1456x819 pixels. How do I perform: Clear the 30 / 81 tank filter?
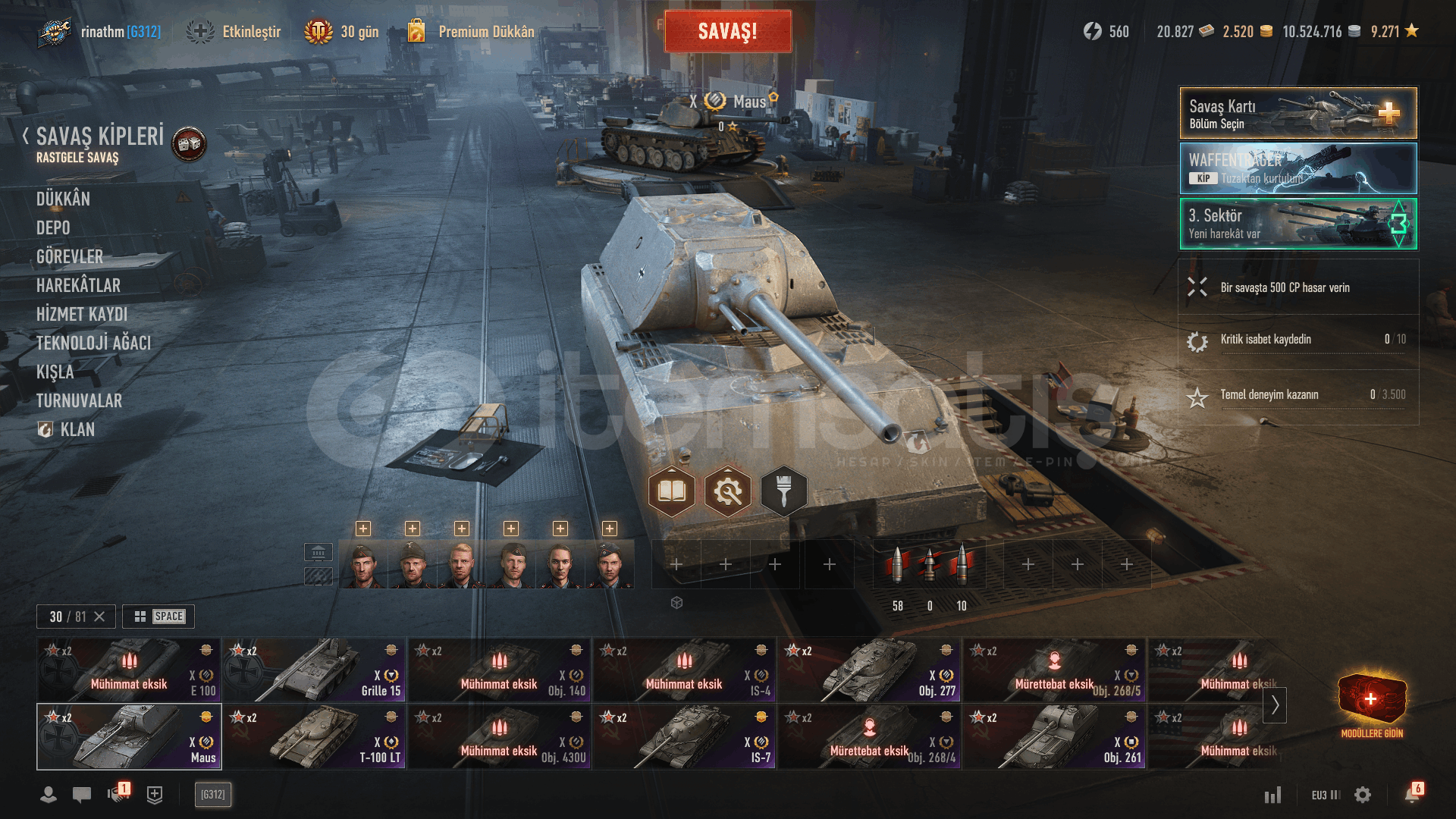(x=99, y=617)
